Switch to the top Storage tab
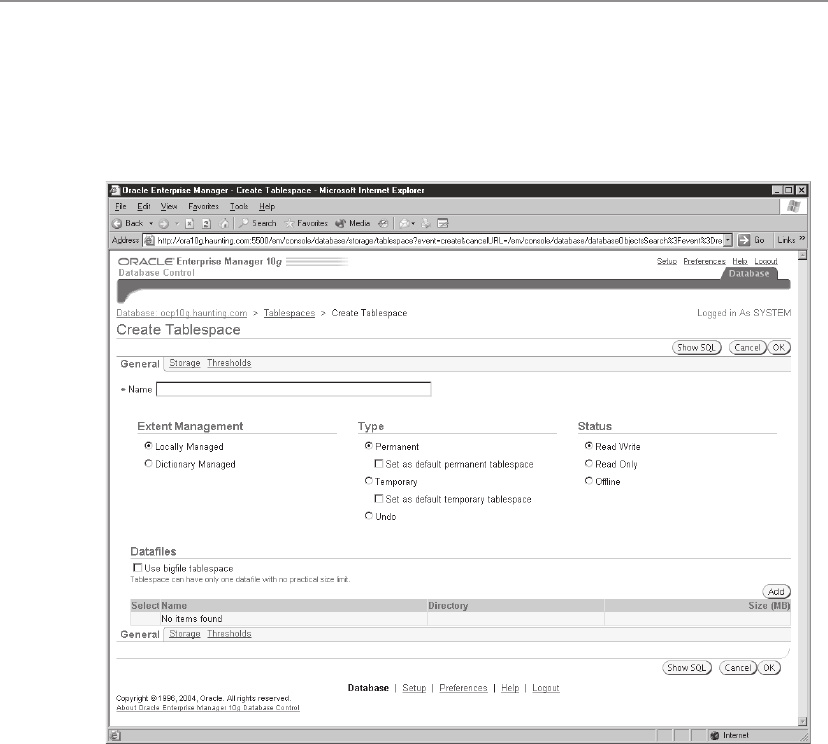The width and height of the screenshot is (828, 744). tap(185, 363)
